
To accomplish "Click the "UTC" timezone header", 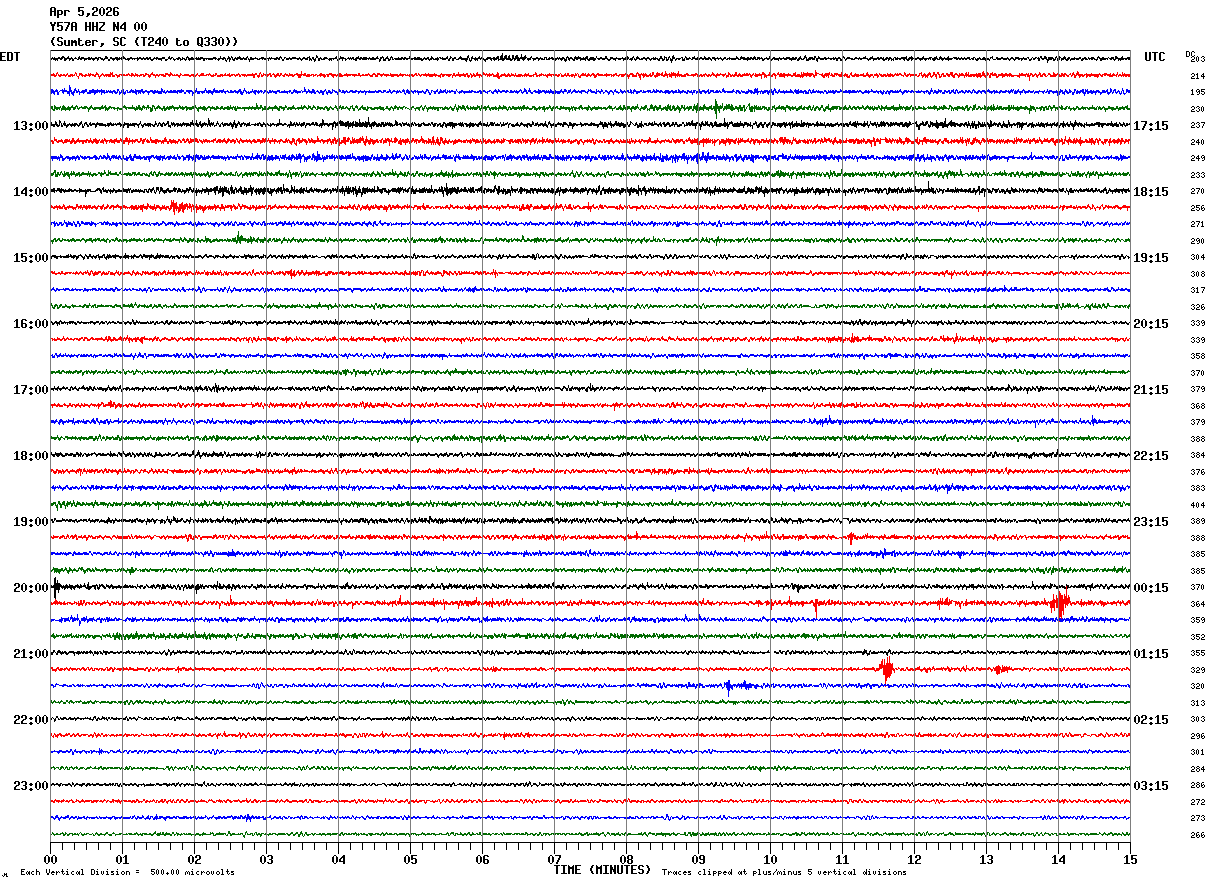I will 1155,57.
